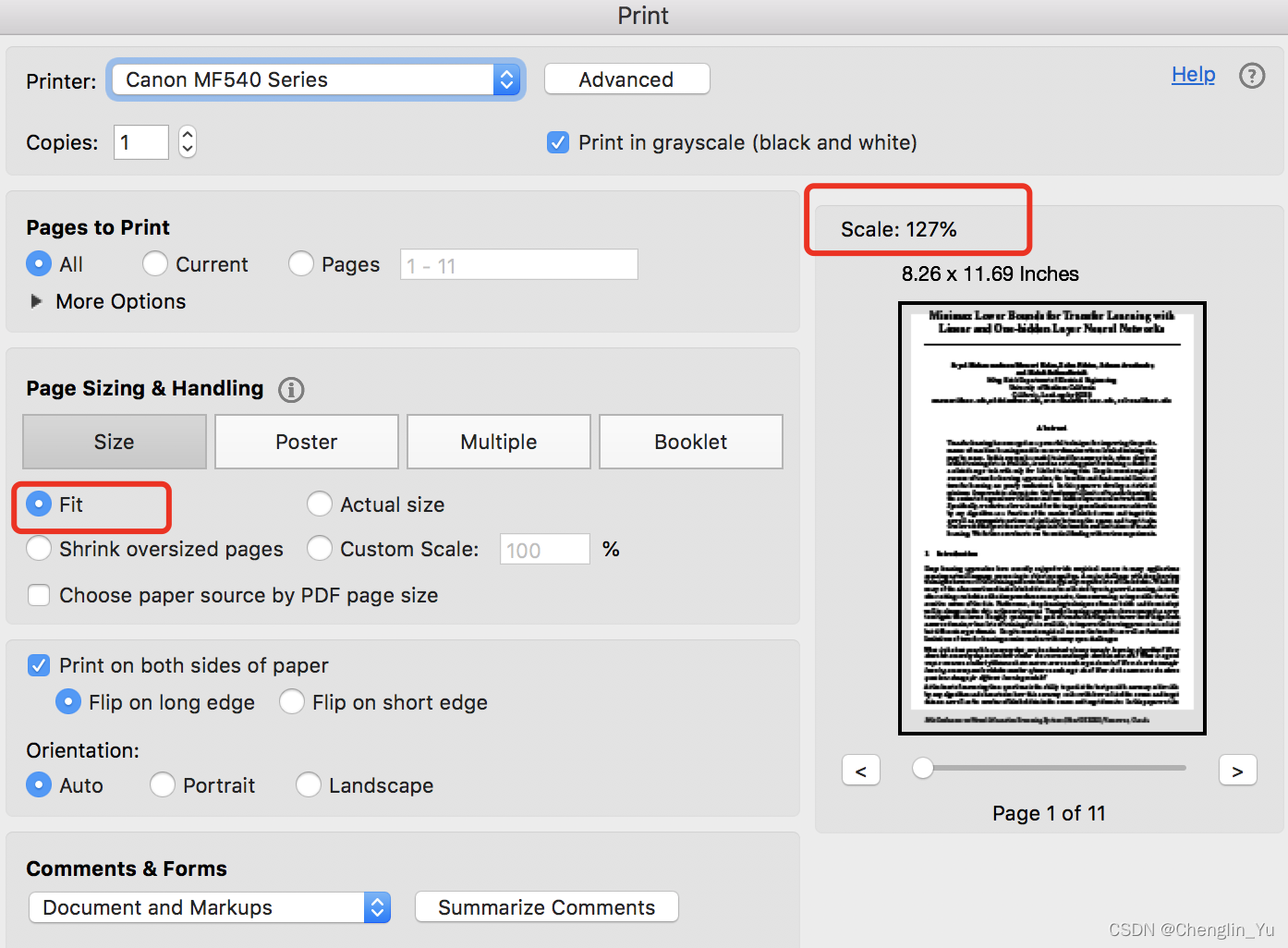Click the Page 1 of 11 label
Viewport: 1288px width, 948px height.
[1049, 813]
